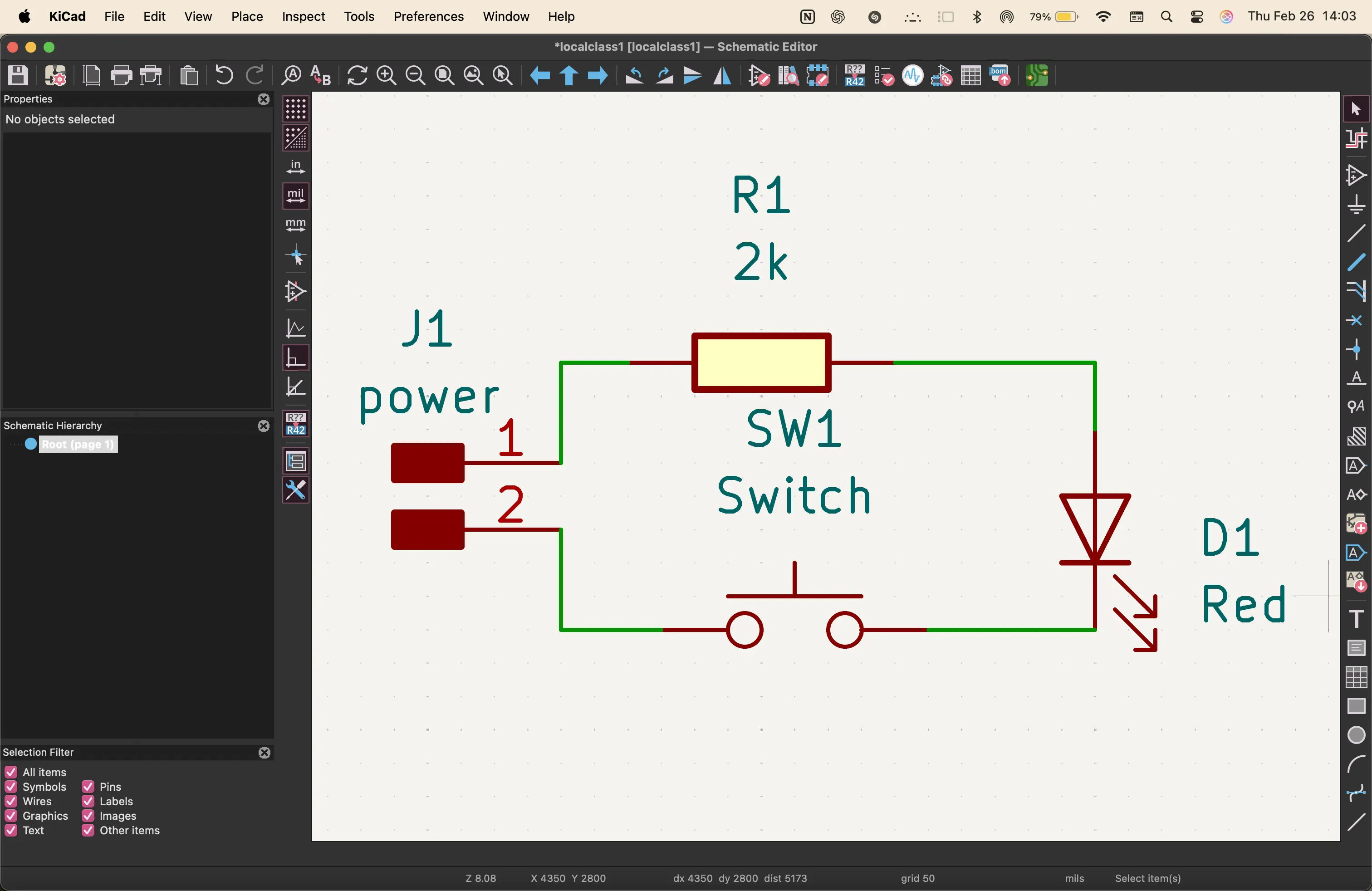Open the Place menu
The height and width of the screenshot is (891, 1372).
click(x=247, y=16)
